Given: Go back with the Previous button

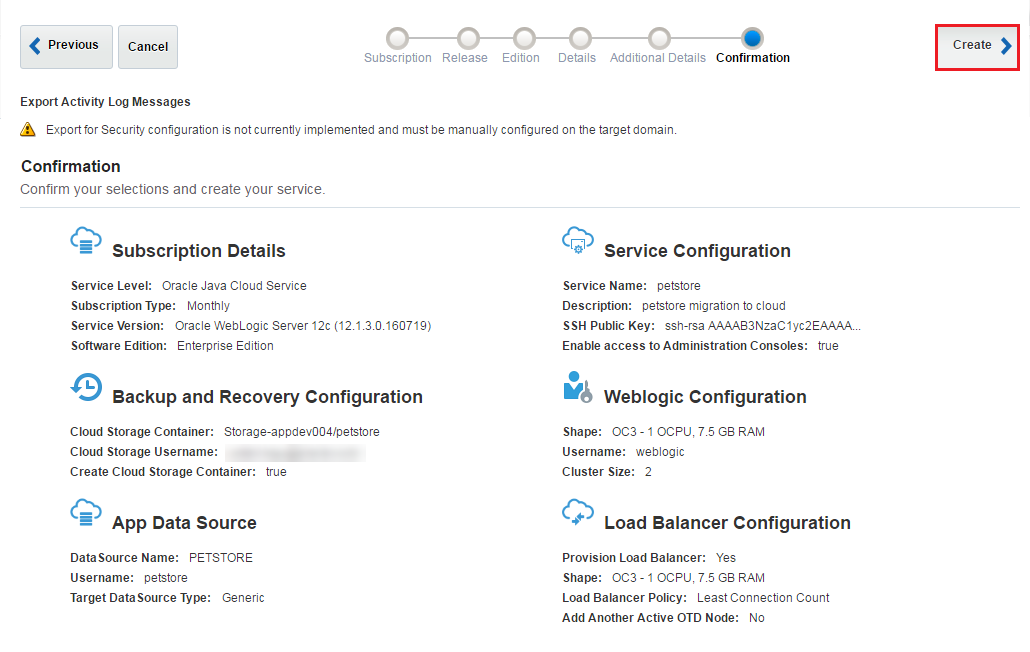Looking at the screenshot, I should point(66,47).
